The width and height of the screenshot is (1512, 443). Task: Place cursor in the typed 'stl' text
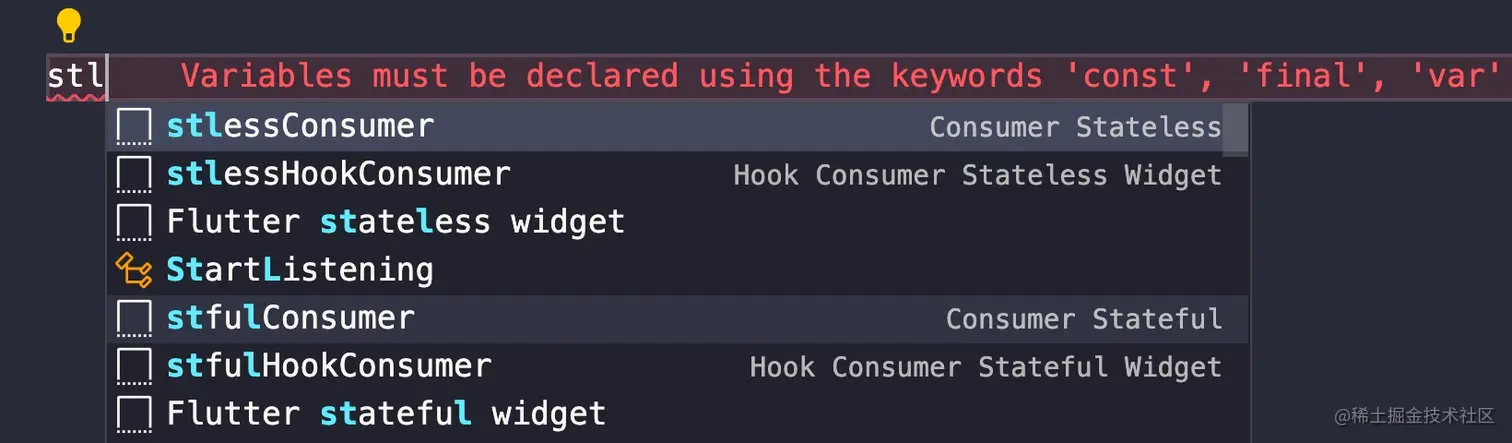[76, 76]
